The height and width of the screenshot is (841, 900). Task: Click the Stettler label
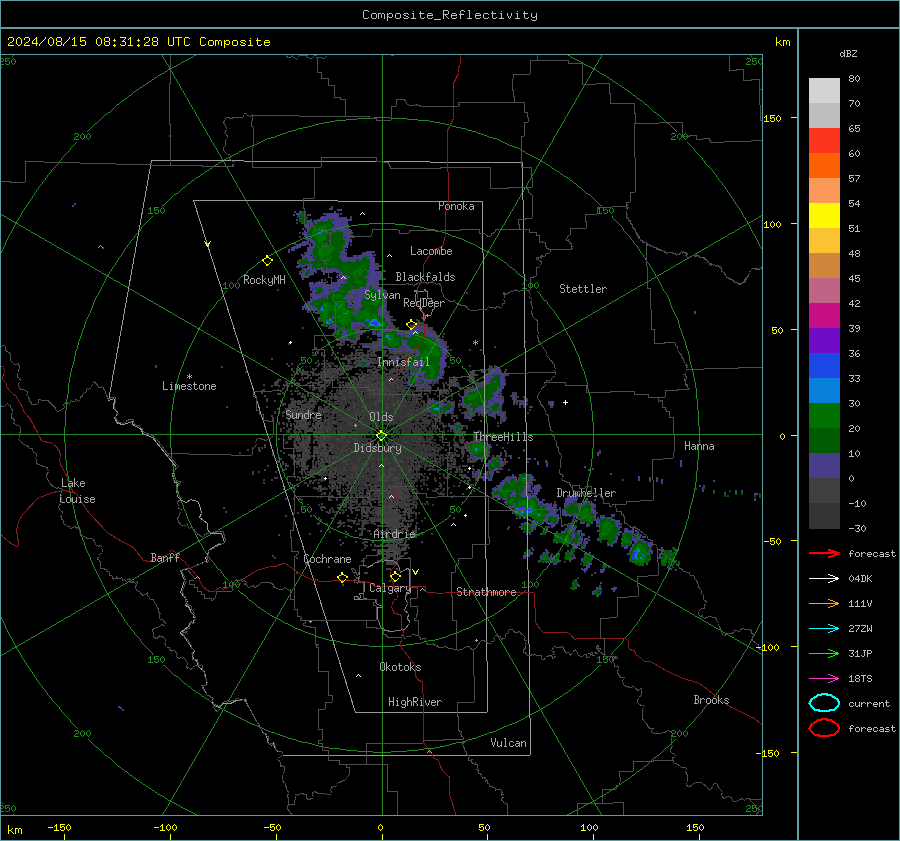583,289
